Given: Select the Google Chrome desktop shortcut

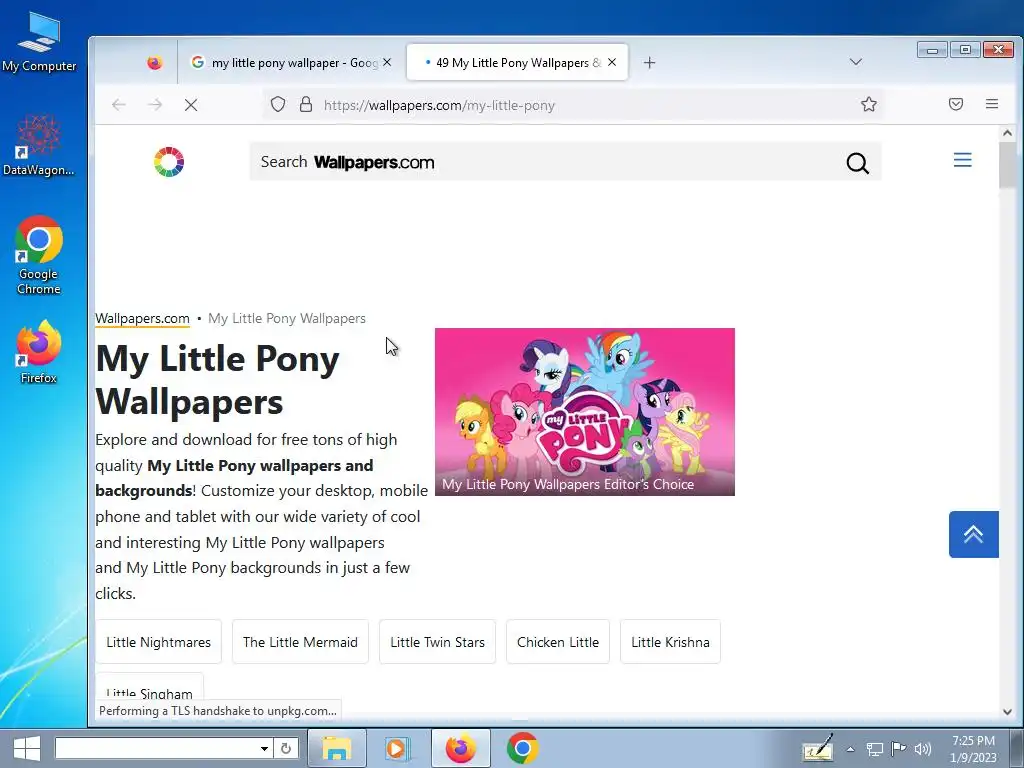Looking at the screenshot, I should point(39,255).
